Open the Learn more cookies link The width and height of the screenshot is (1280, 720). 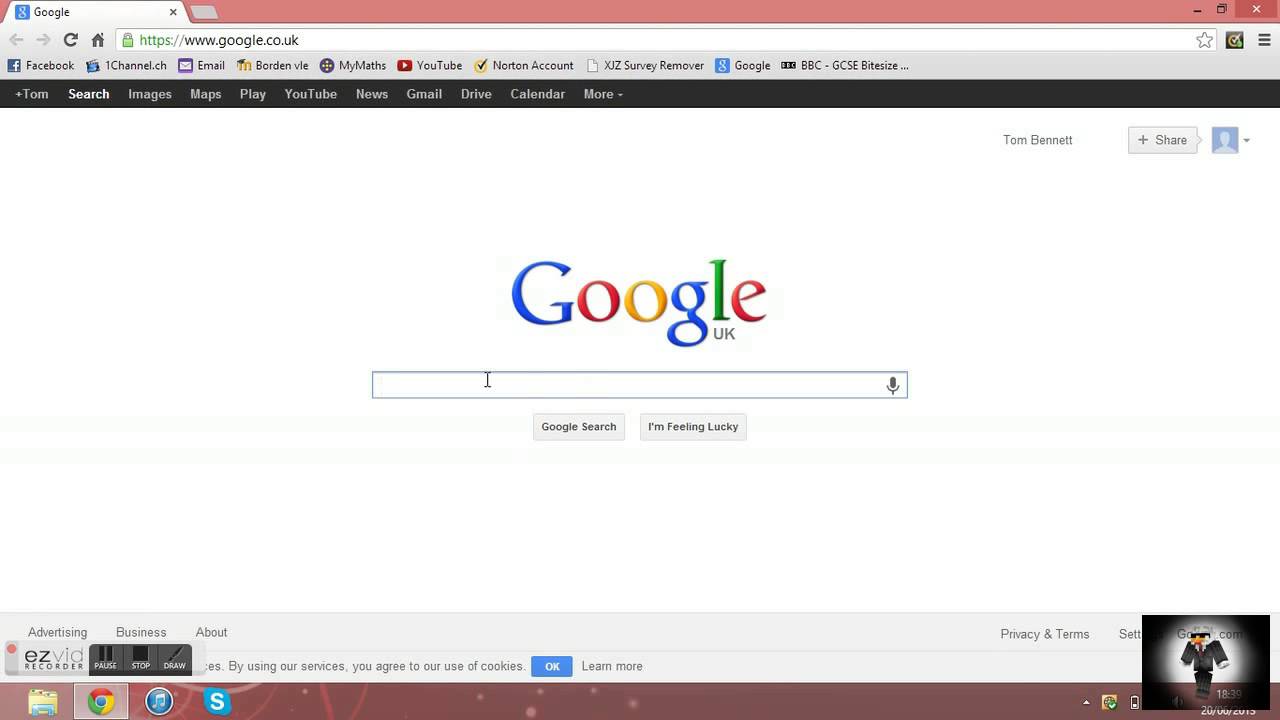612,666
